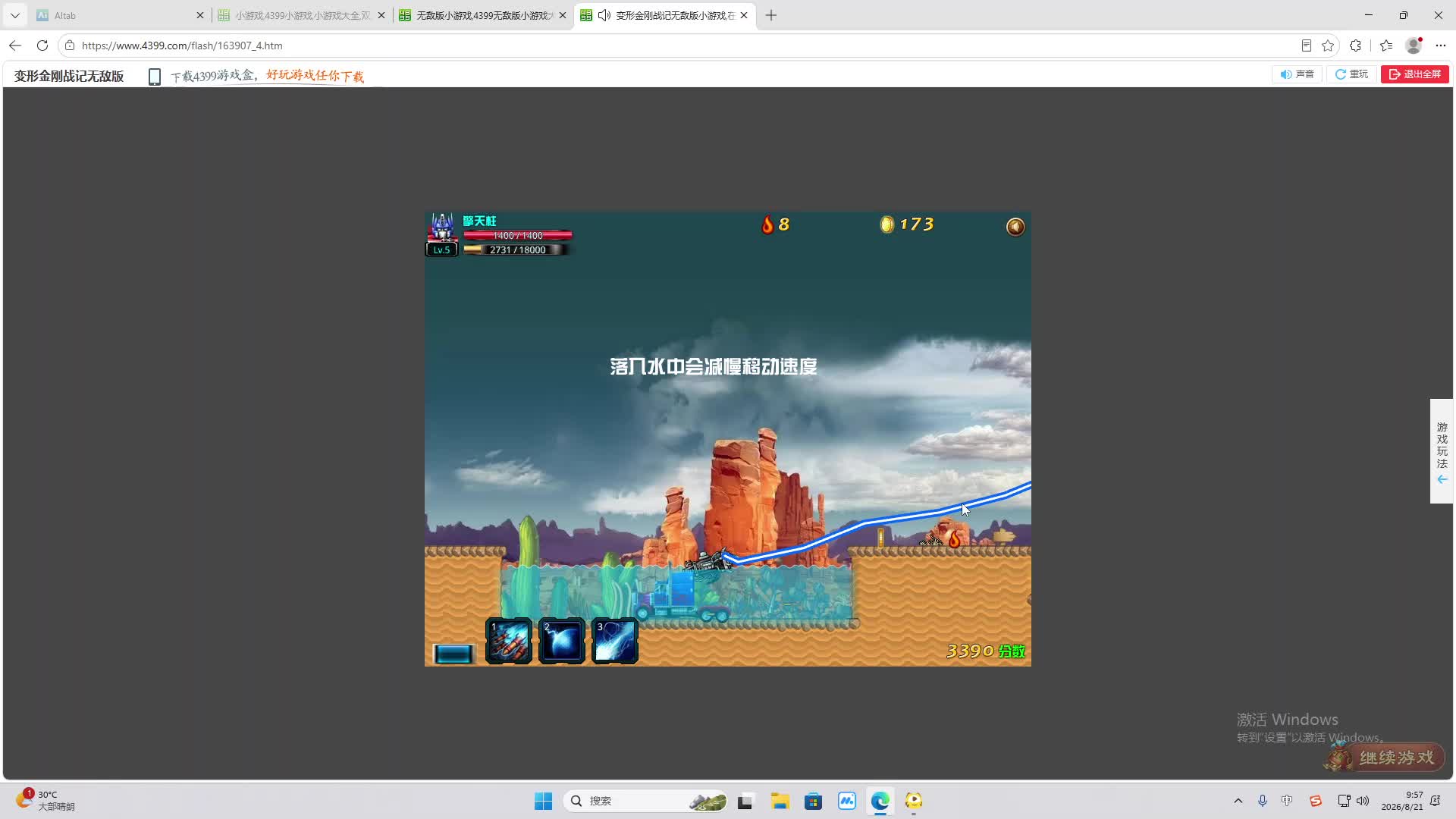
Task: Activate skill 3 lightning strike icon
Action: point(614,641)
